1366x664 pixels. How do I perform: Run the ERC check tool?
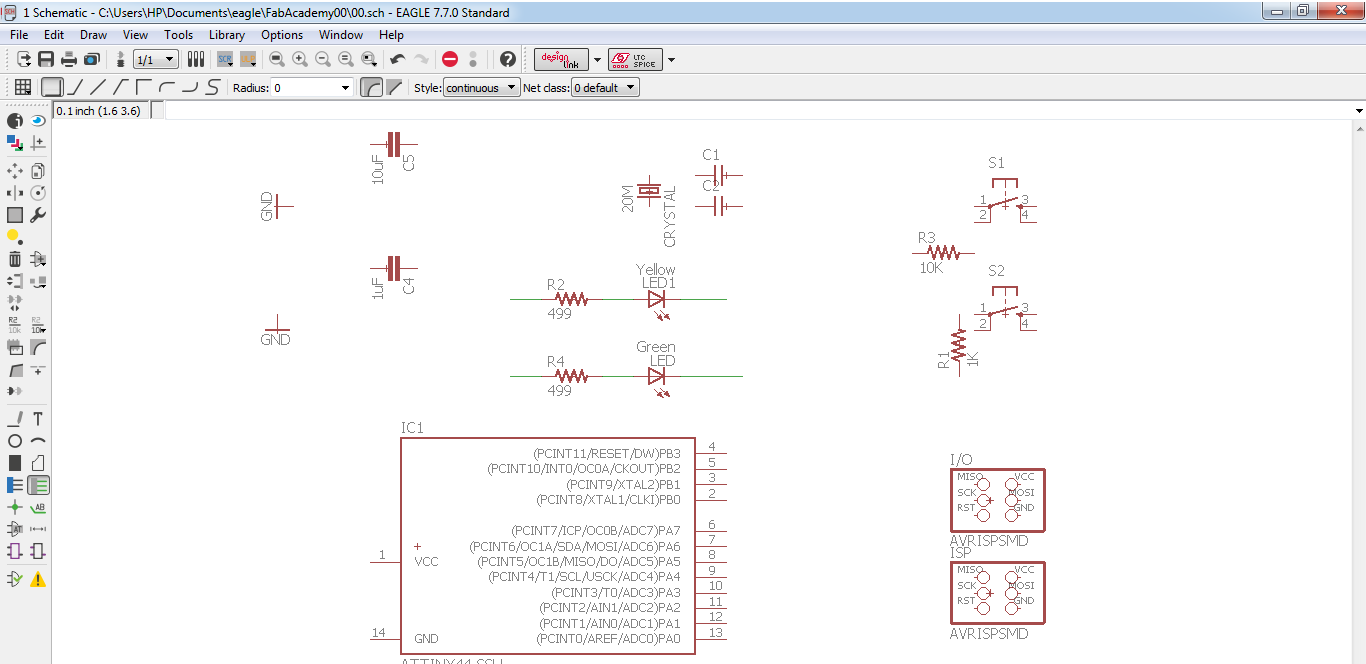coord(15,579)
